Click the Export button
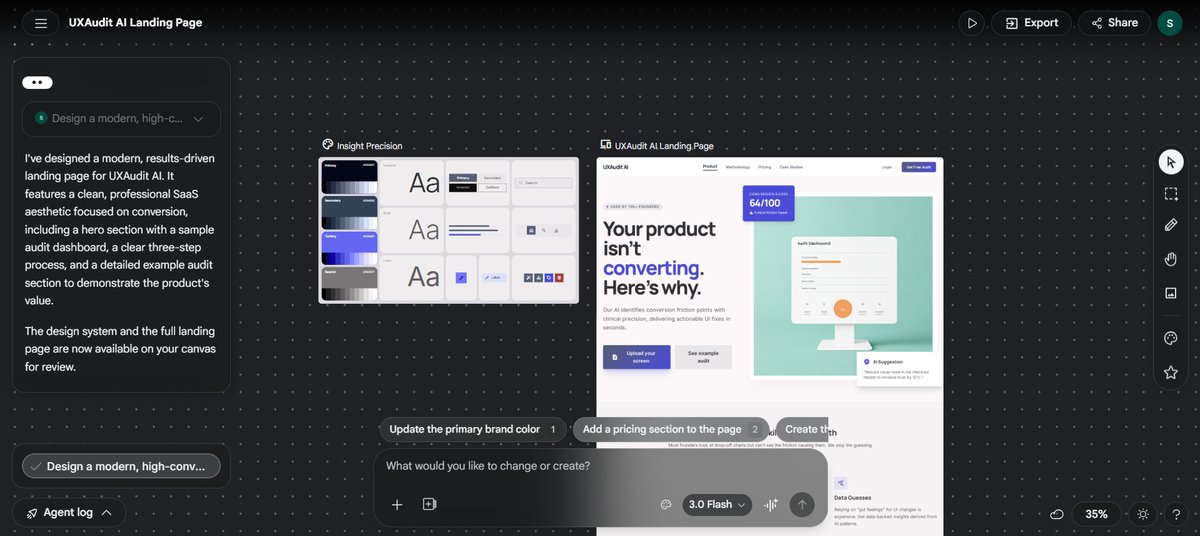The width and height of the screenshot is (1200, 536). pos(1031,23)
